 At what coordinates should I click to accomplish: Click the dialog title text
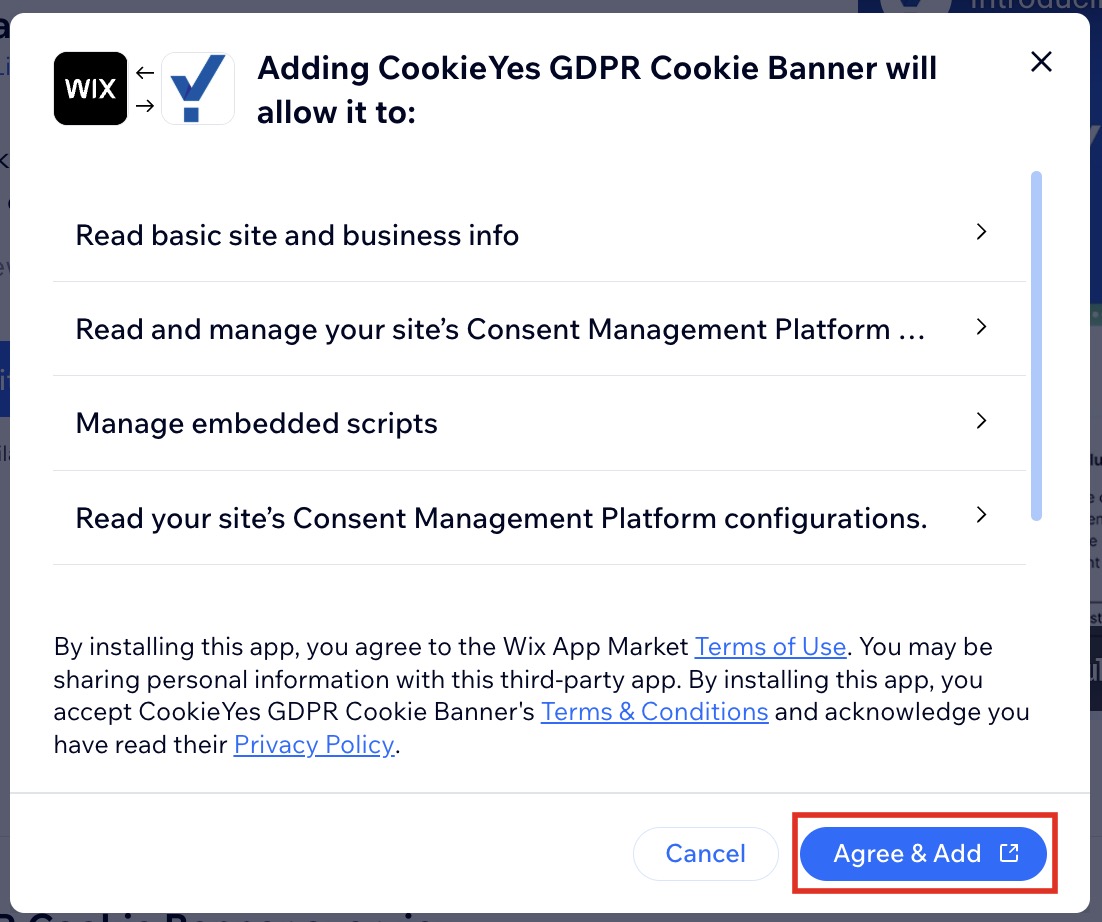click(597, 90)
